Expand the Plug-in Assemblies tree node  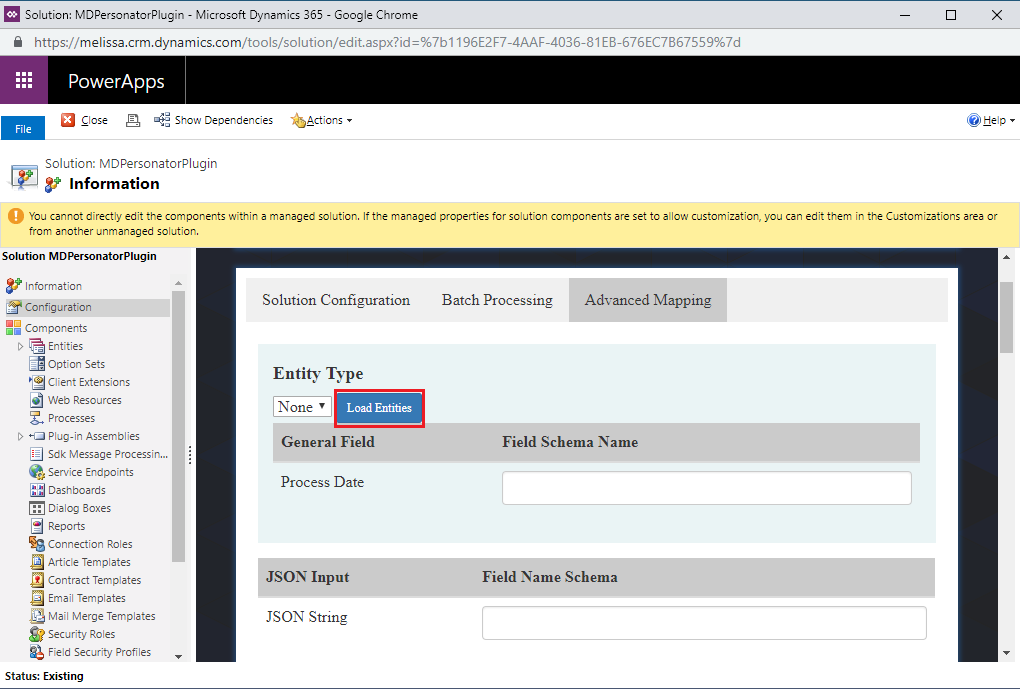pyautogui.click(x=20, y=436)
